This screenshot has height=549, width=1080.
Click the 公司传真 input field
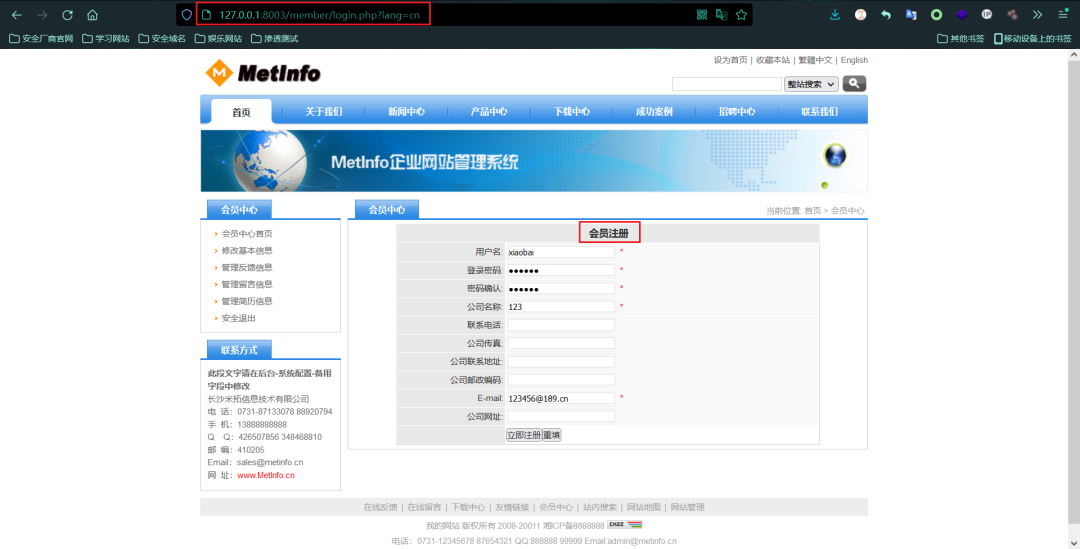coord(561,343)
